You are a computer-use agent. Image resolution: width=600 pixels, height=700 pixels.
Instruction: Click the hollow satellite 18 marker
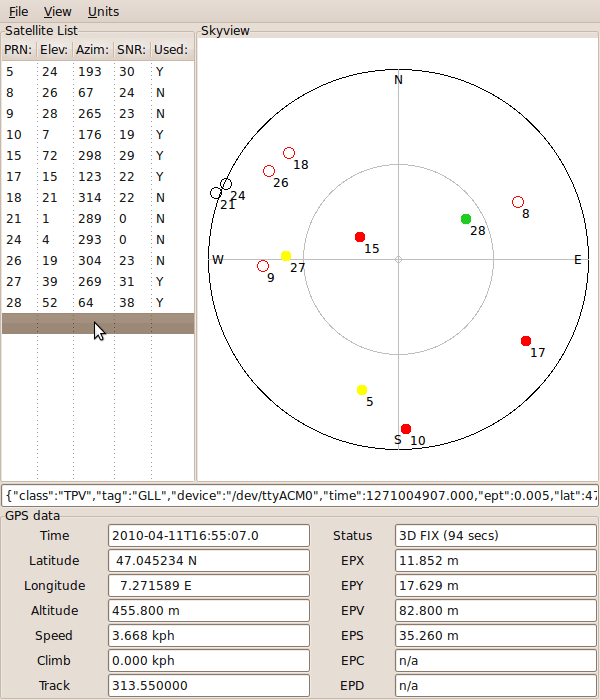coord(289,153)
